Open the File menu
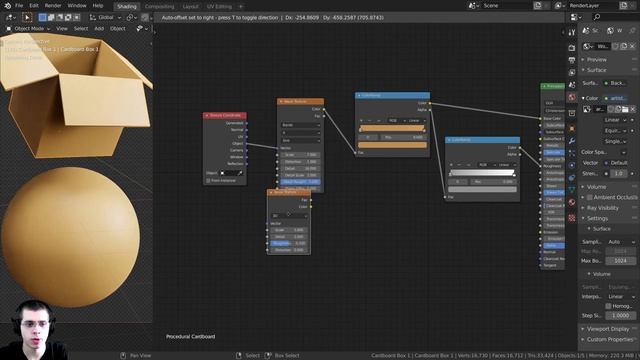Viewport: 640px width, 360px height. 19,6
